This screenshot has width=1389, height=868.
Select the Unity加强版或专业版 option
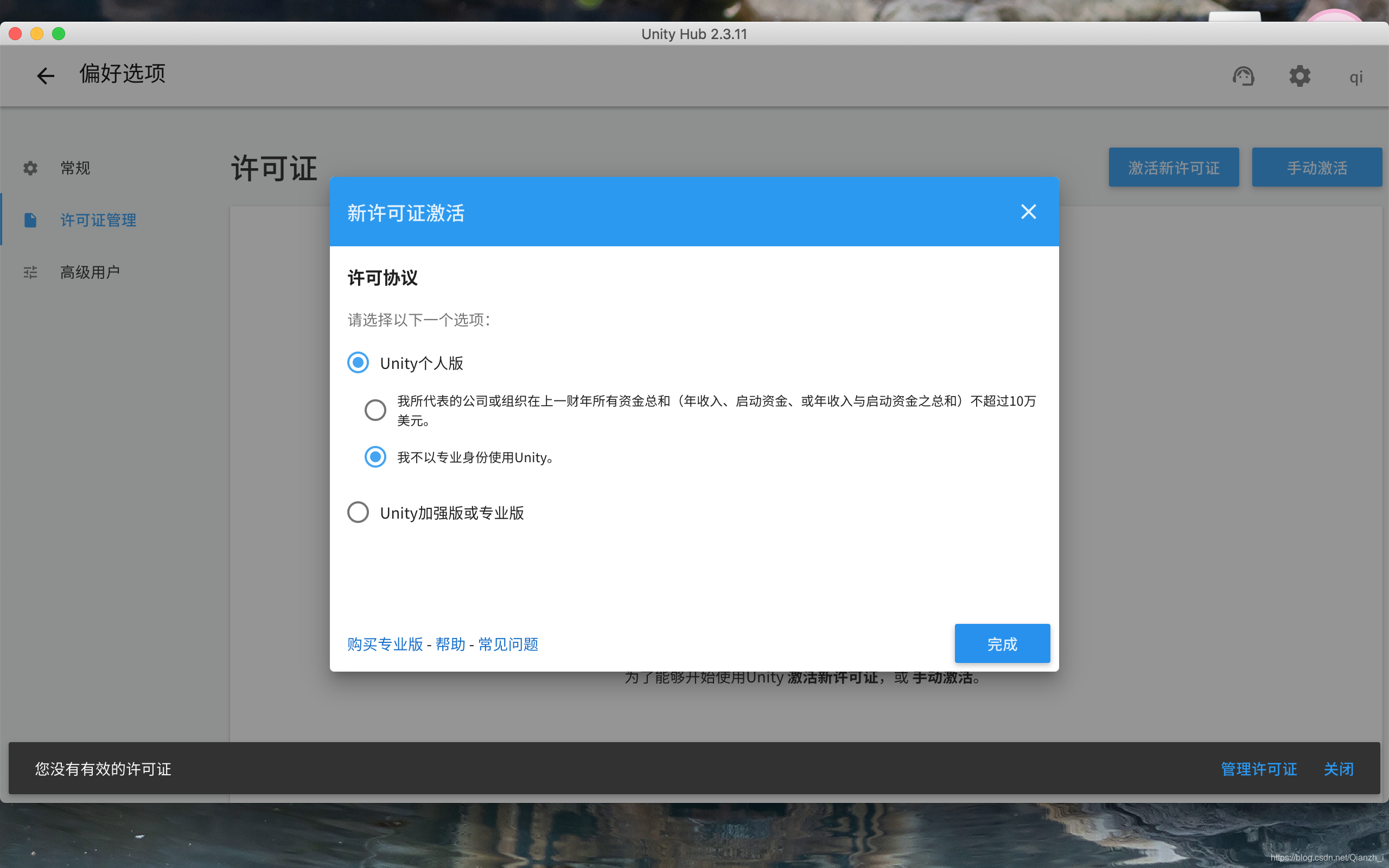click(358, 512)
